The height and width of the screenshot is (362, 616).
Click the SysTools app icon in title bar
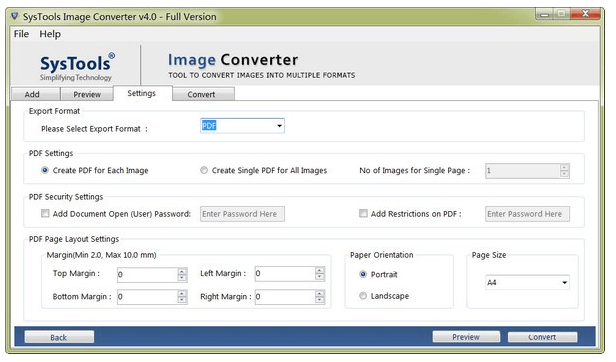coord(15,16)
